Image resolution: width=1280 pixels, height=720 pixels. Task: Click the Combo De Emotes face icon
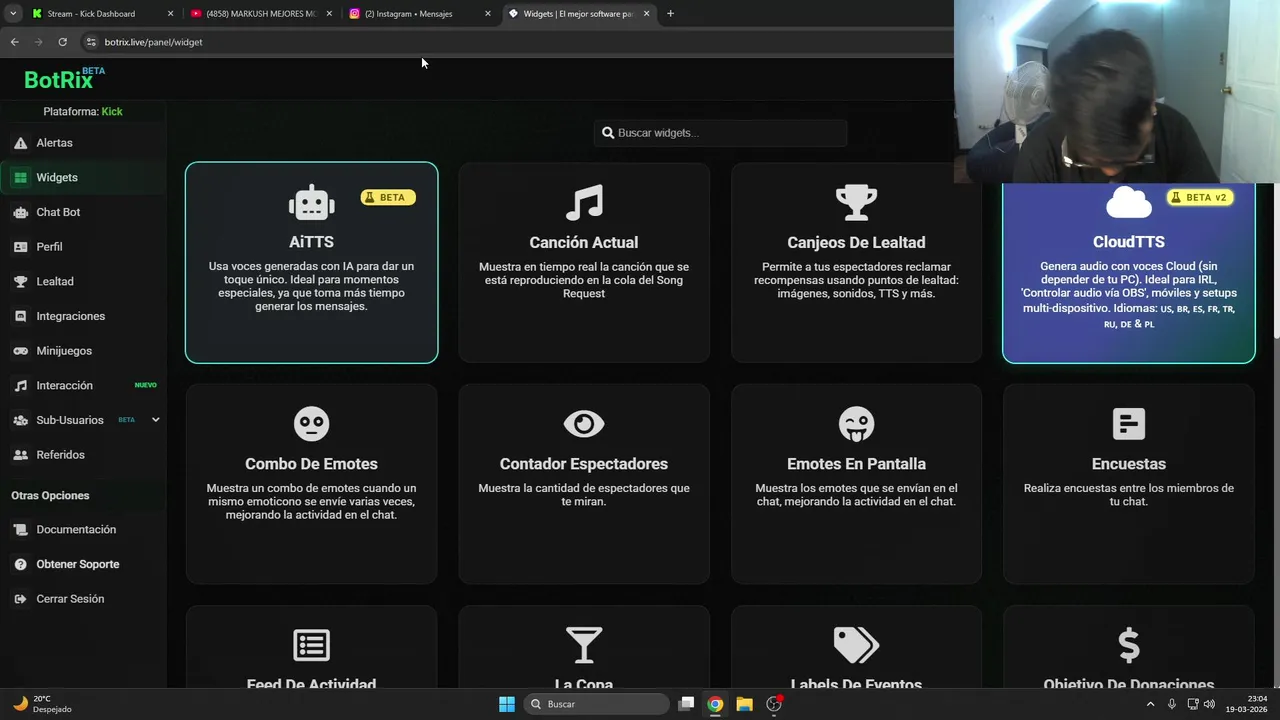click(311, 424)
